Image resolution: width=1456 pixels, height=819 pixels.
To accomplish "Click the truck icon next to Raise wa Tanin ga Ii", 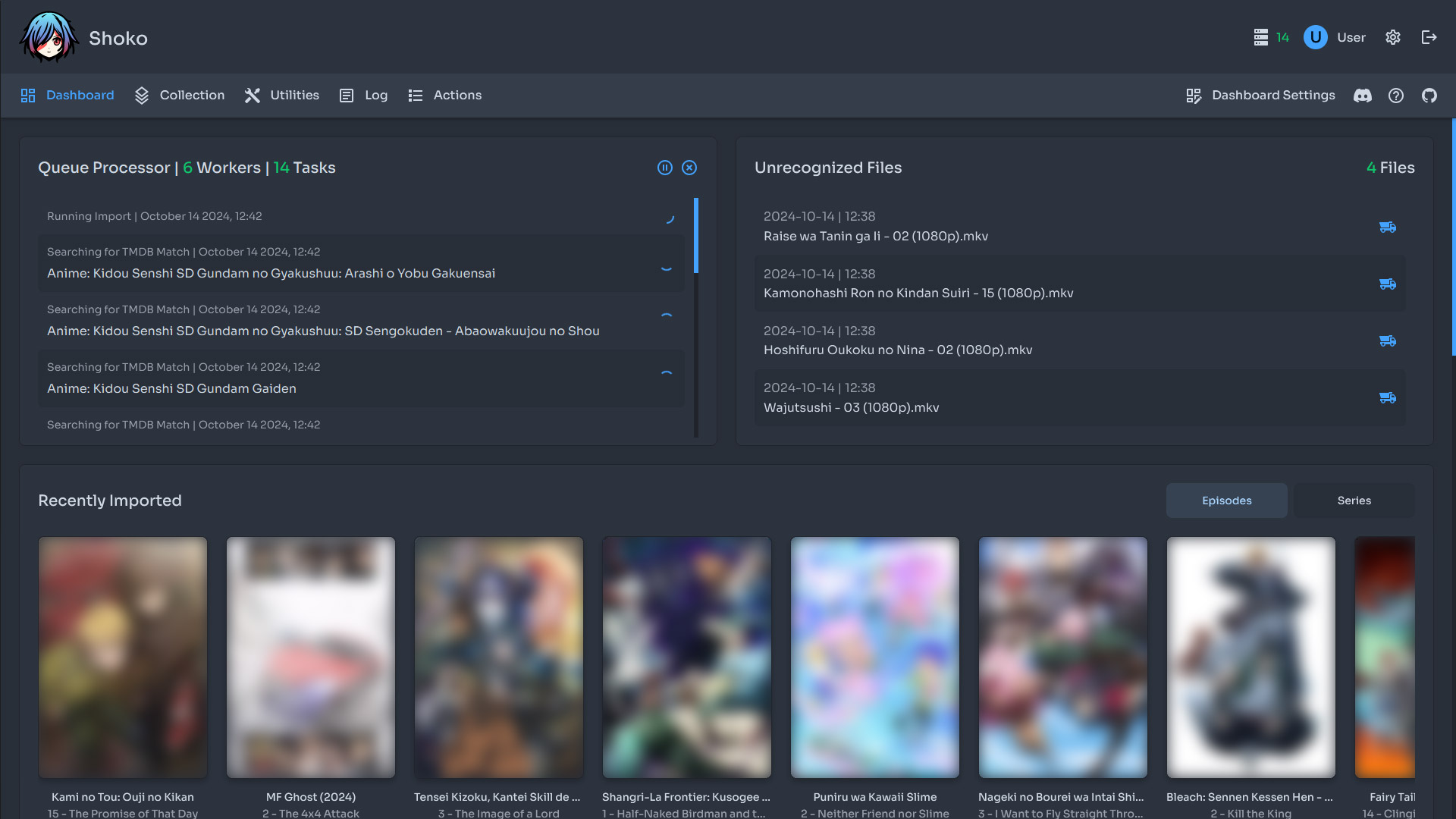I will tap(1388, 227).
